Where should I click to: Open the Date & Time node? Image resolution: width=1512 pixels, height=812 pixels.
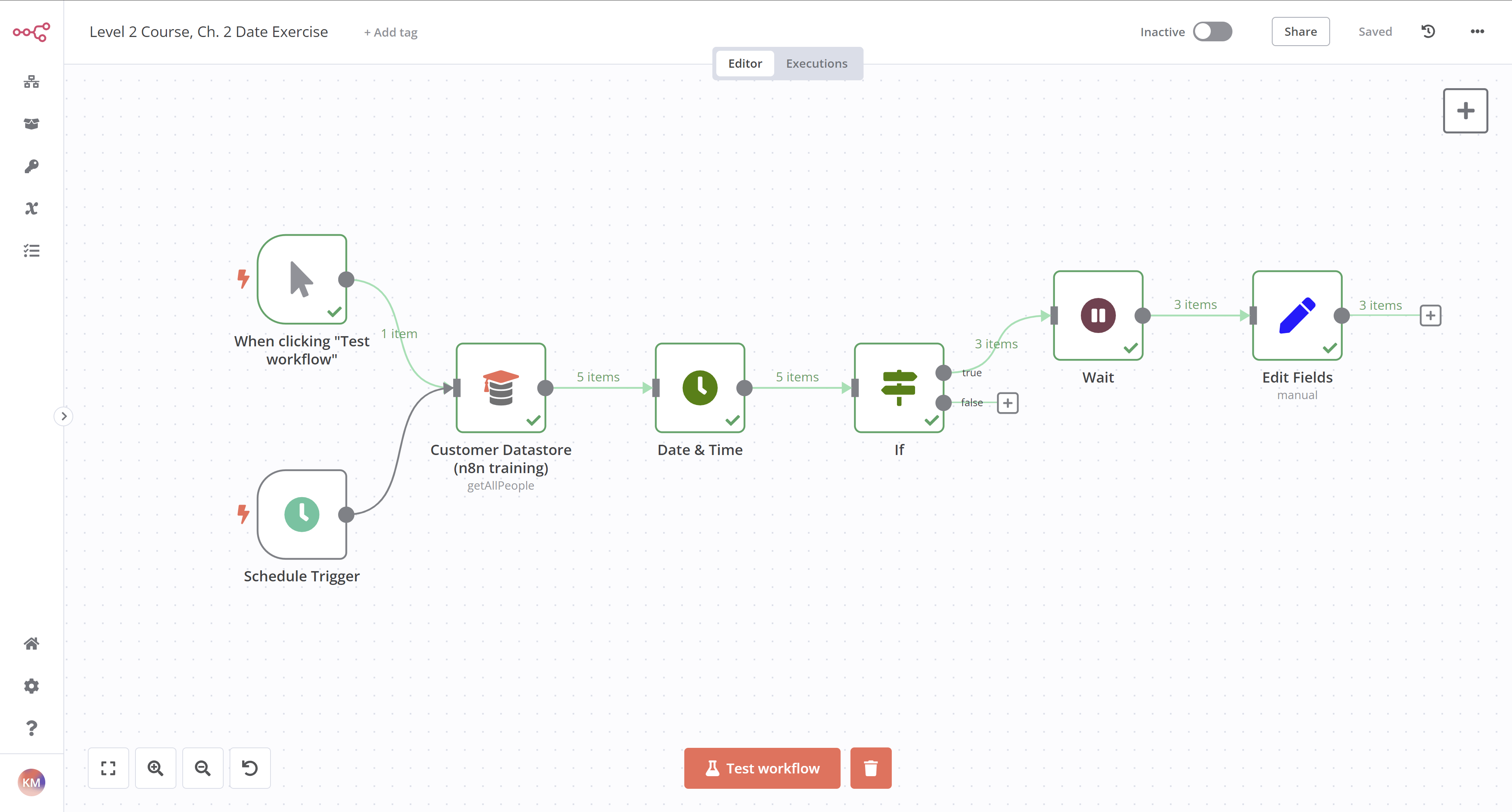(700, 387)
